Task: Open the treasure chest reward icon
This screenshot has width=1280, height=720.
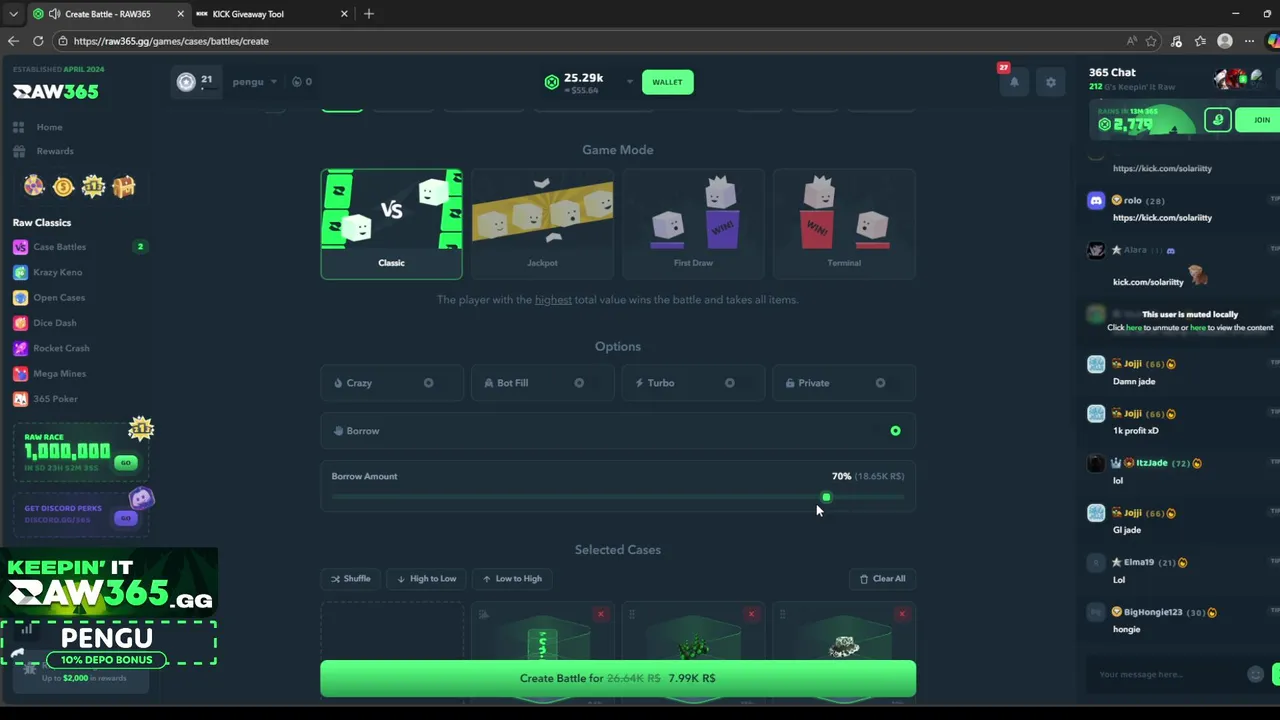Action: [x=123, y=186]
